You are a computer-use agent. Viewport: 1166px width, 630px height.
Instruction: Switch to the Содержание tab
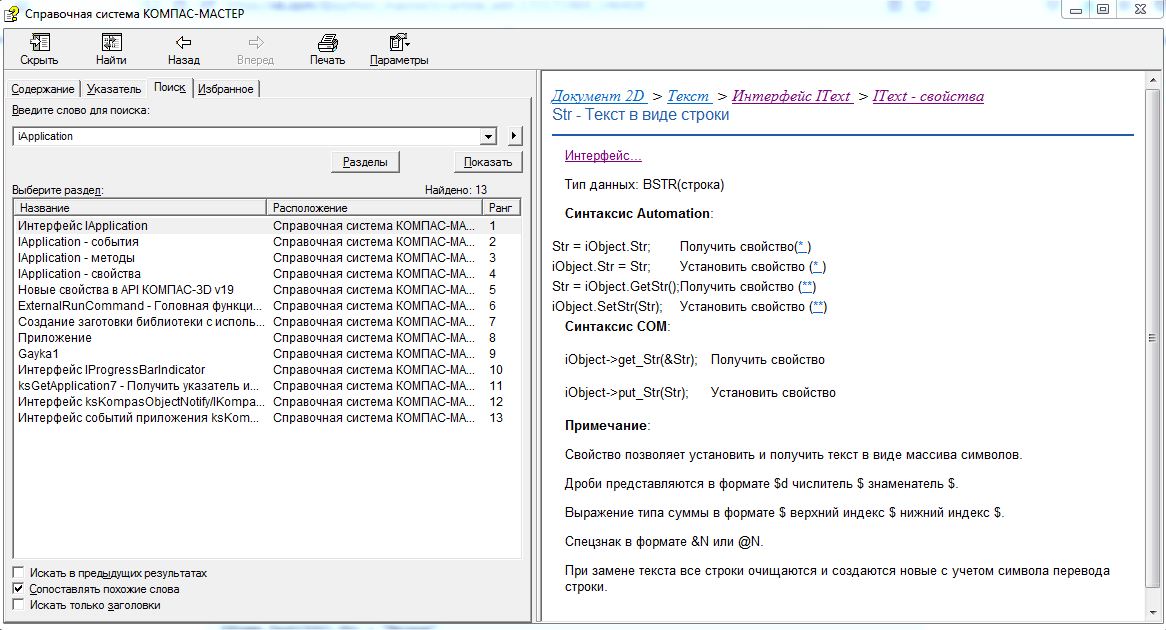pyautogui.click(x=42, y=89)
